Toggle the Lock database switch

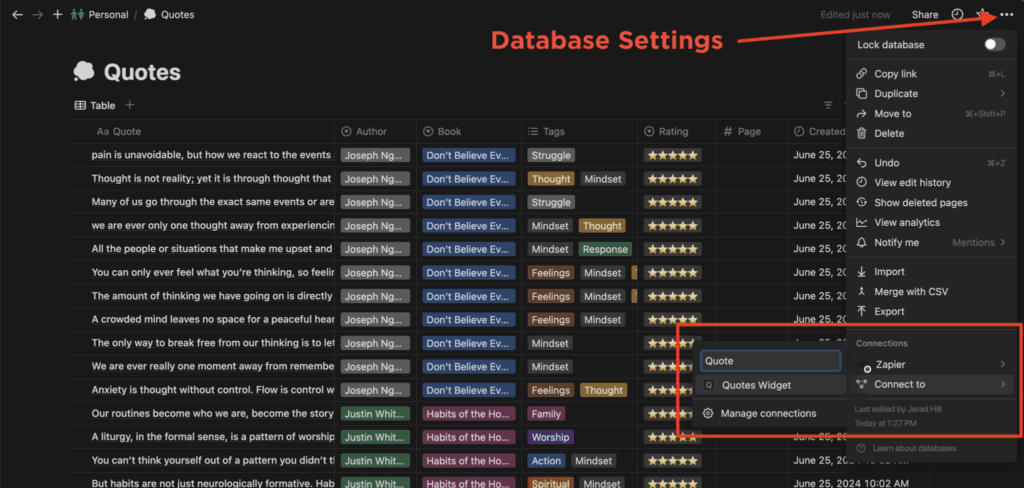click(993, 45)
